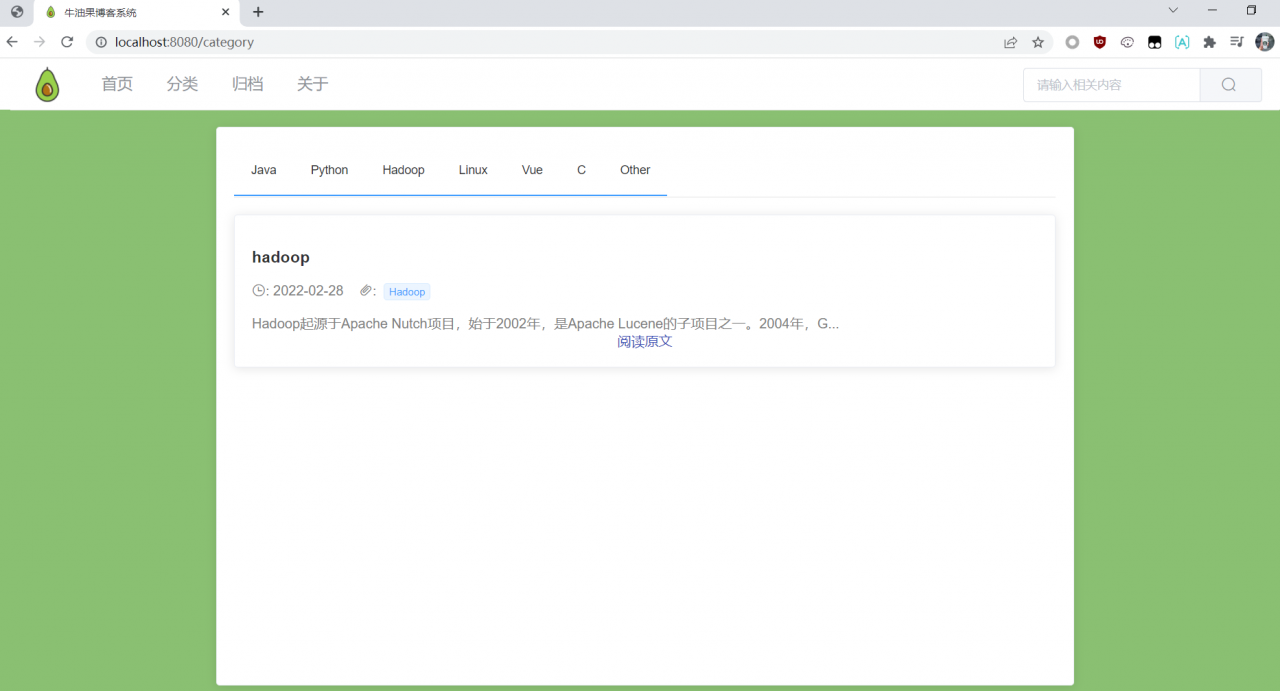Click the hadoop post title
Screen dimensions: 1280x691
(281, 257)
